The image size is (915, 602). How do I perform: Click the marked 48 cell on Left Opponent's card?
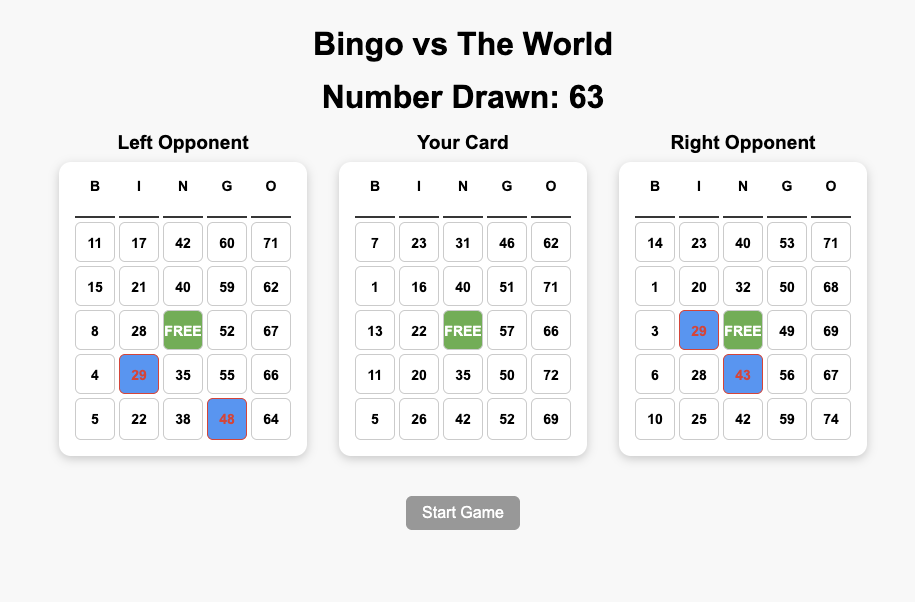(x=226, y=419)
